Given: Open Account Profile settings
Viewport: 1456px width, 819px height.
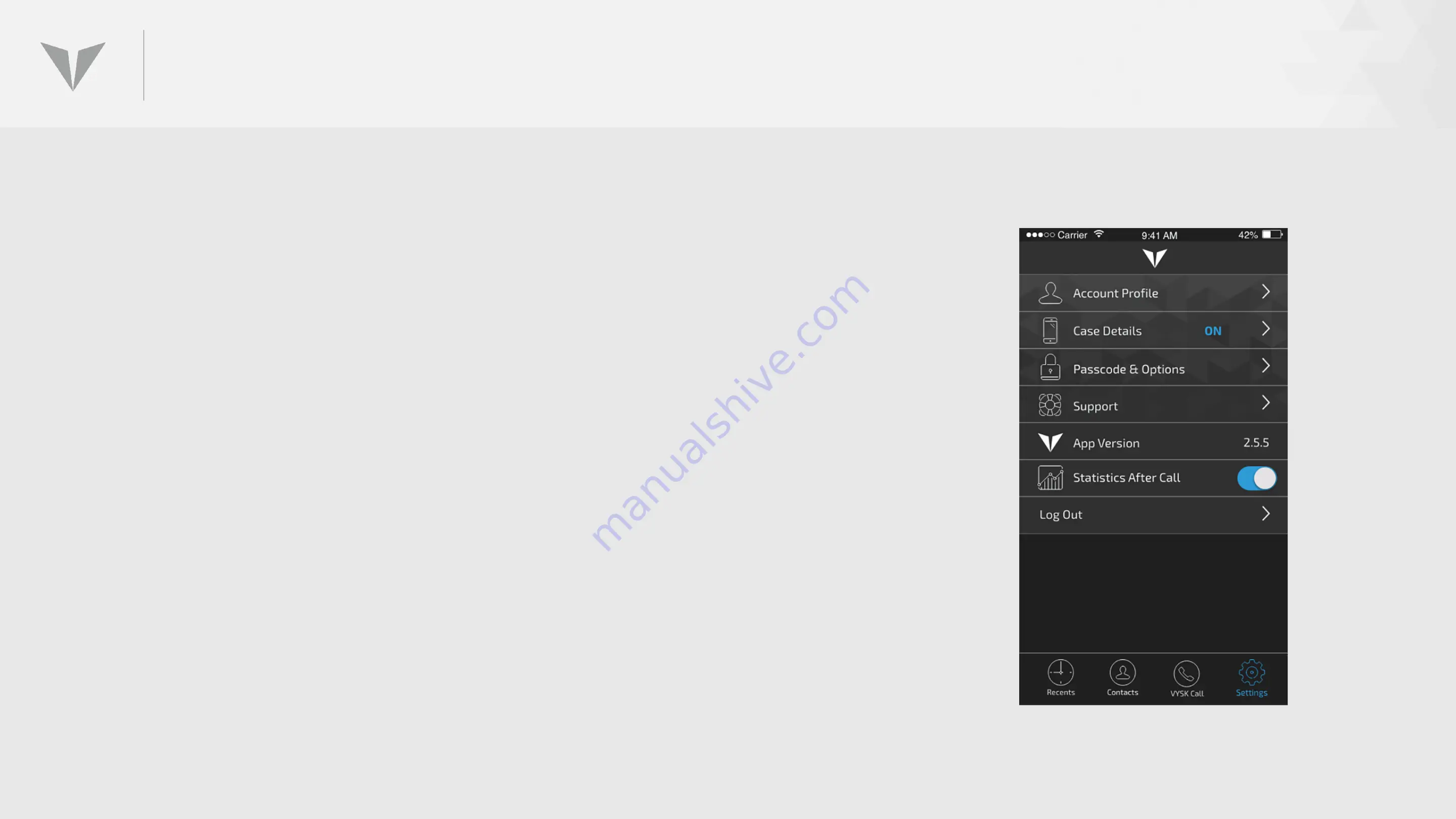Looking at the screenshot, I should pyautogui.click(x=1153, y=292).
